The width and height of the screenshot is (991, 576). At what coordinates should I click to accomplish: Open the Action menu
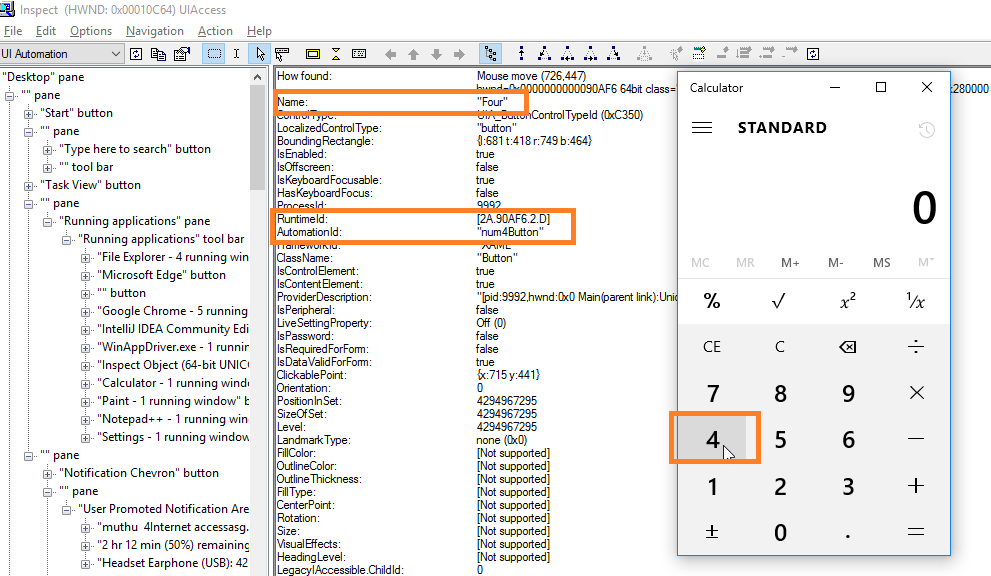pos(215,30)
